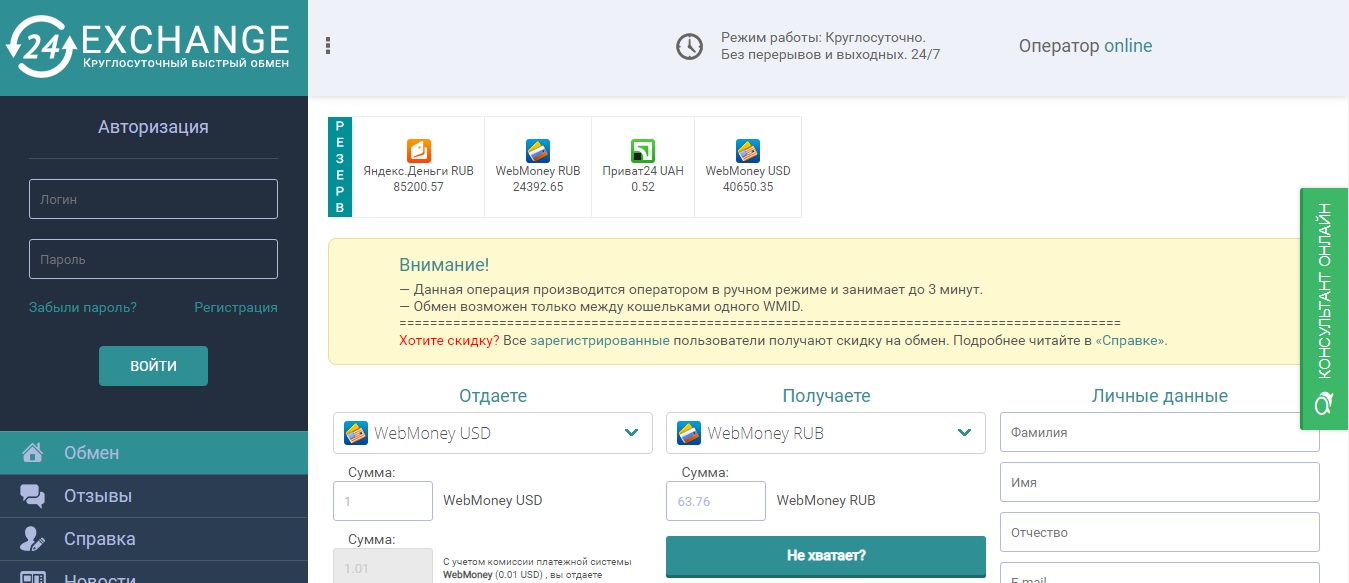The image size is (1349, 583).
Task: Click the WebMoney USD reserve icon
Action: 748,151
